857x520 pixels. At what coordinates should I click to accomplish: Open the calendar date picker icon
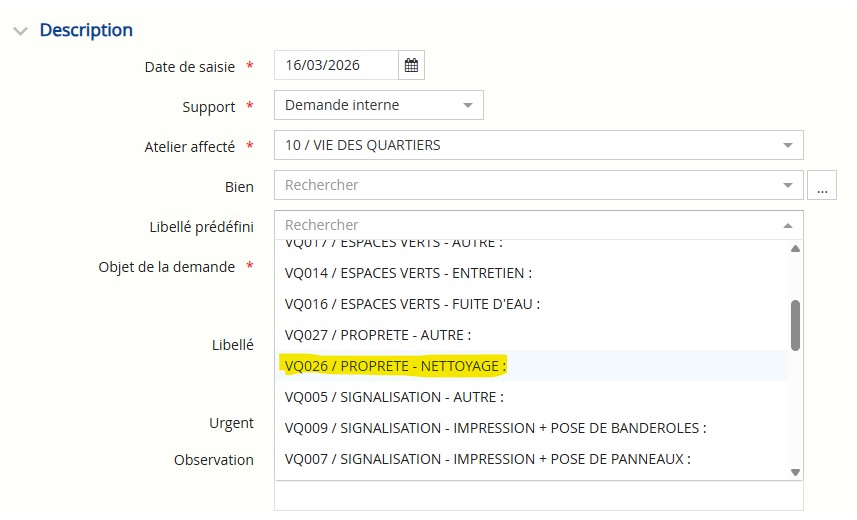coord(411,65)
